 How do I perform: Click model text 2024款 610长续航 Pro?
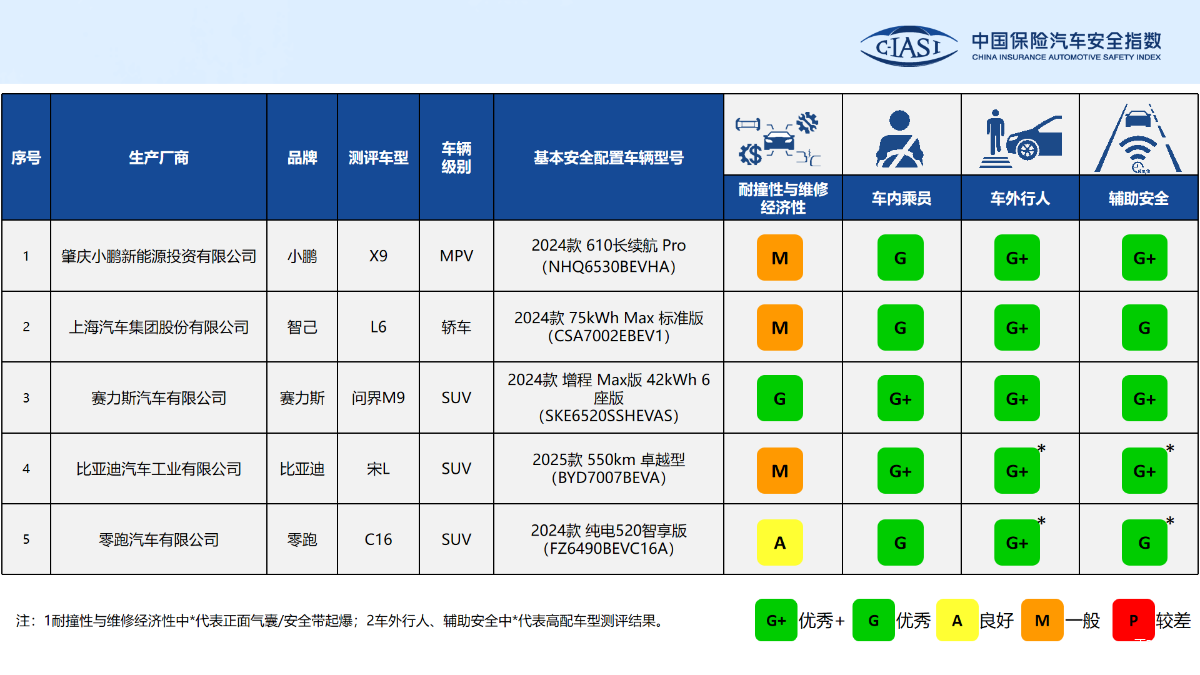609,246
